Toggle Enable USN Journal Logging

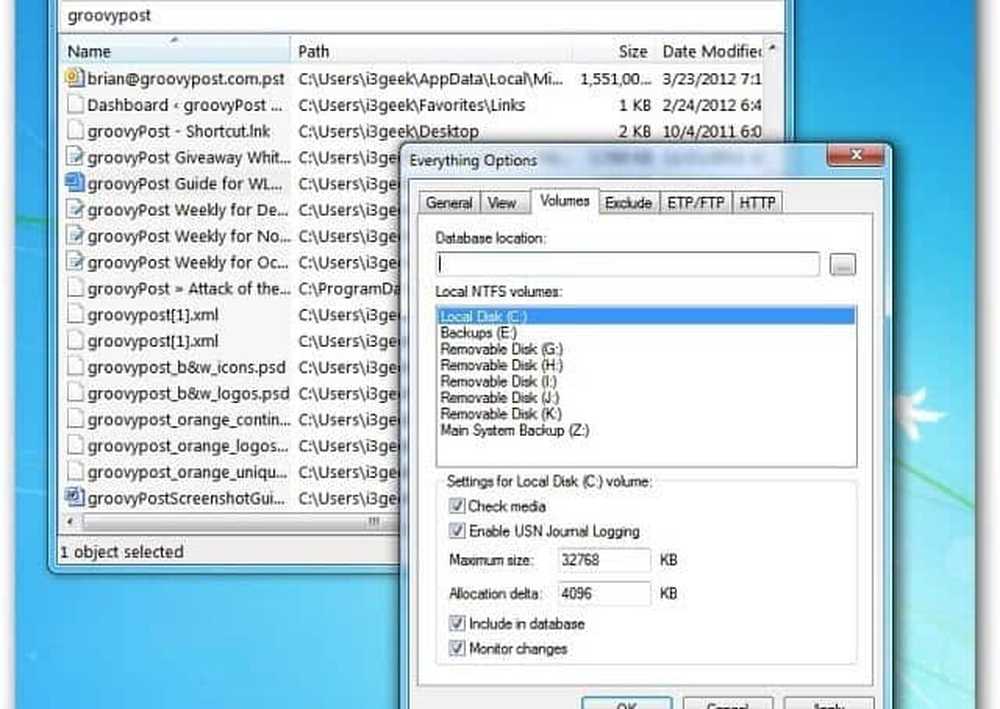click(458, 532)
